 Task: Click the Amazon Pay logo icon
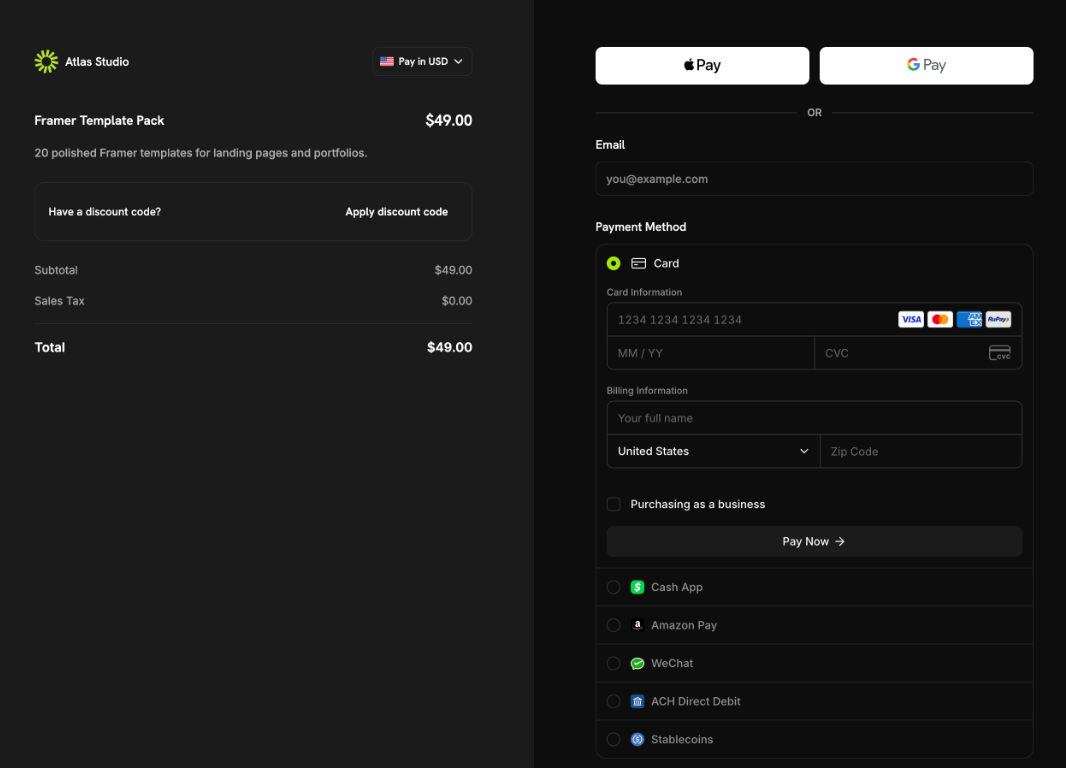(637, 625)
